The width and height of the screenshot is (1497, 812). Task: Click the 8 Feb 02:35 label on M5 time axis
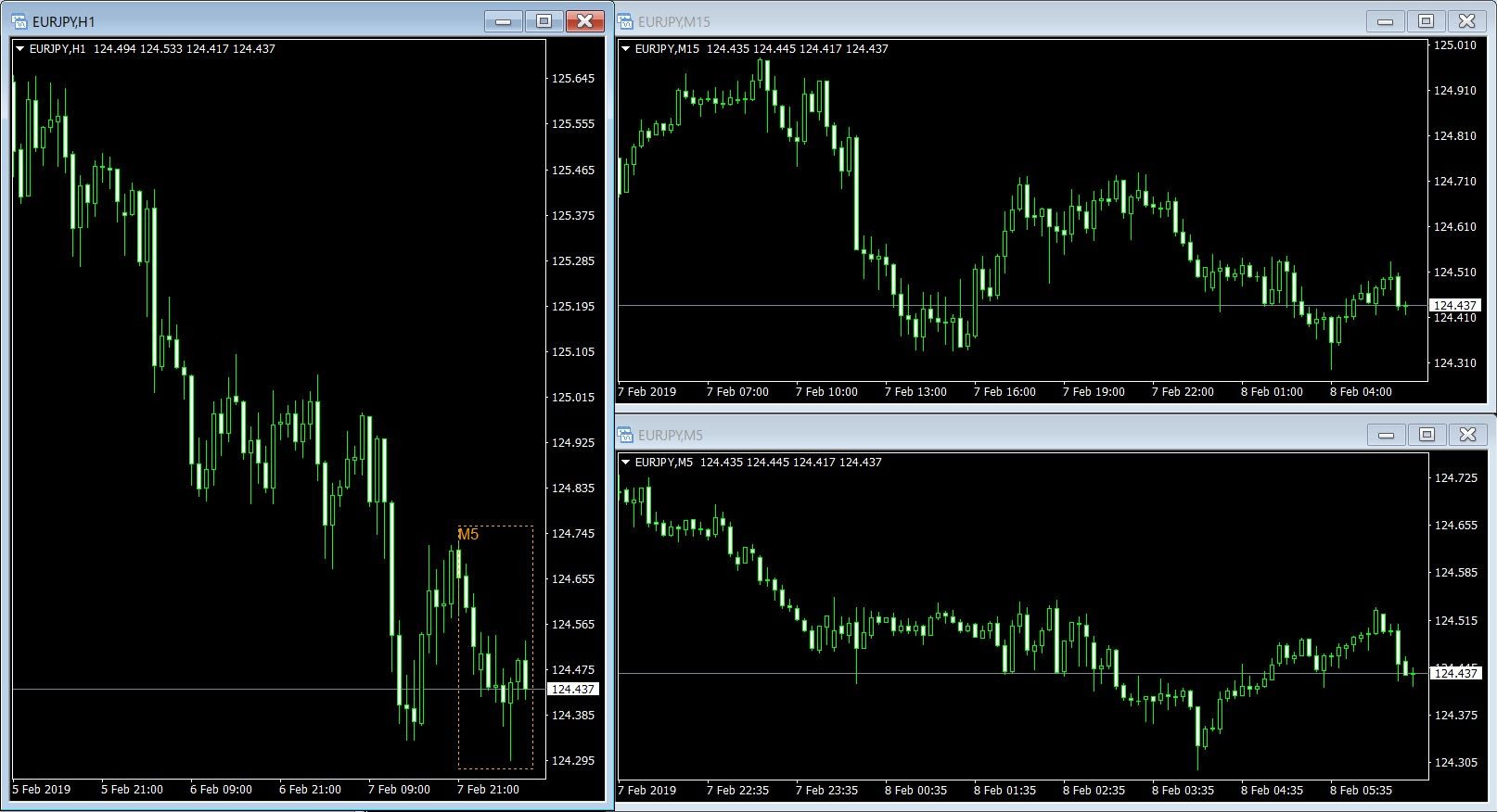(x=1094, y=791)
